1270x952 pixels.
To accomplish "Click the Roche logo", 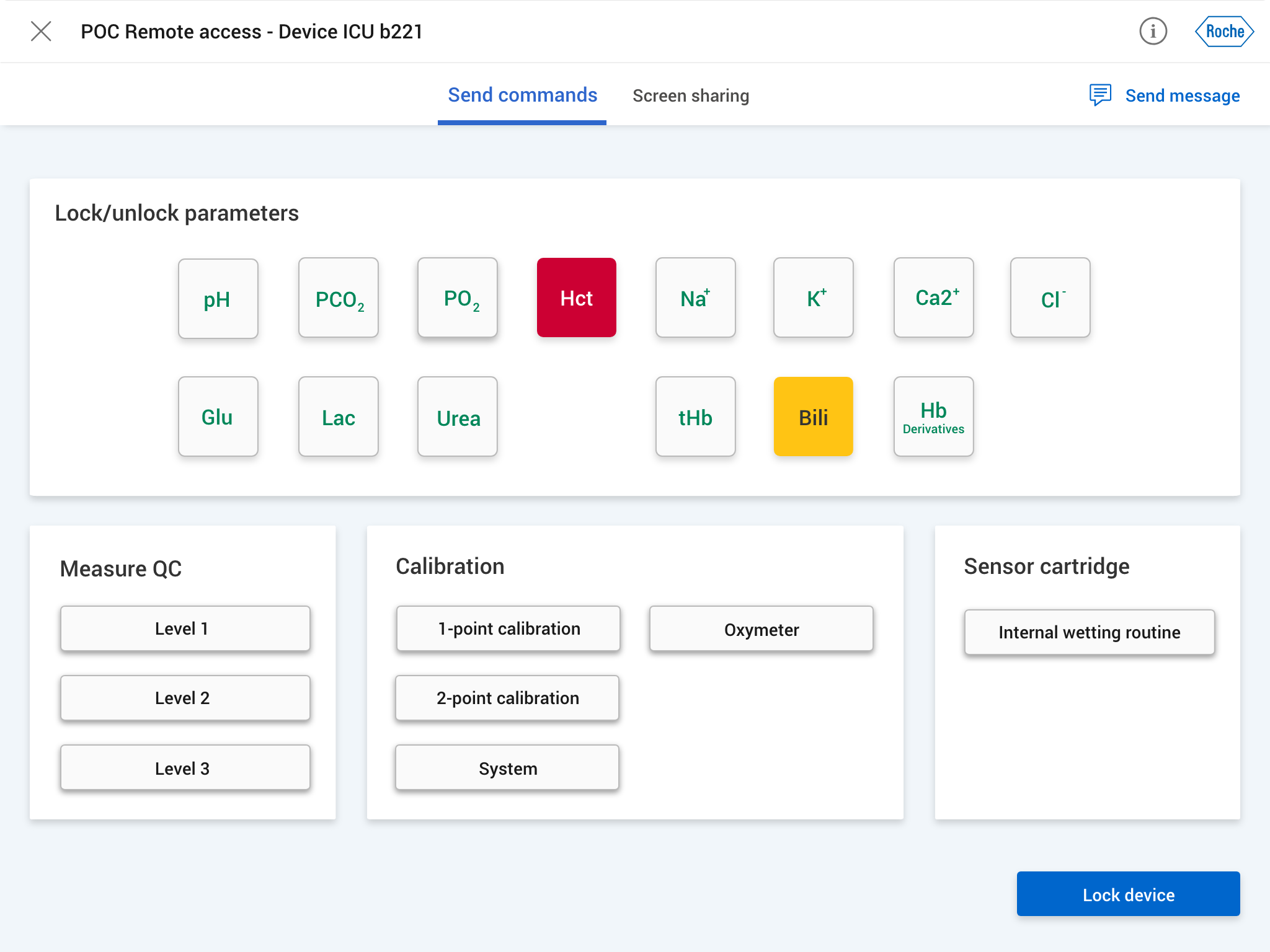I will [x=1224, y=32].
